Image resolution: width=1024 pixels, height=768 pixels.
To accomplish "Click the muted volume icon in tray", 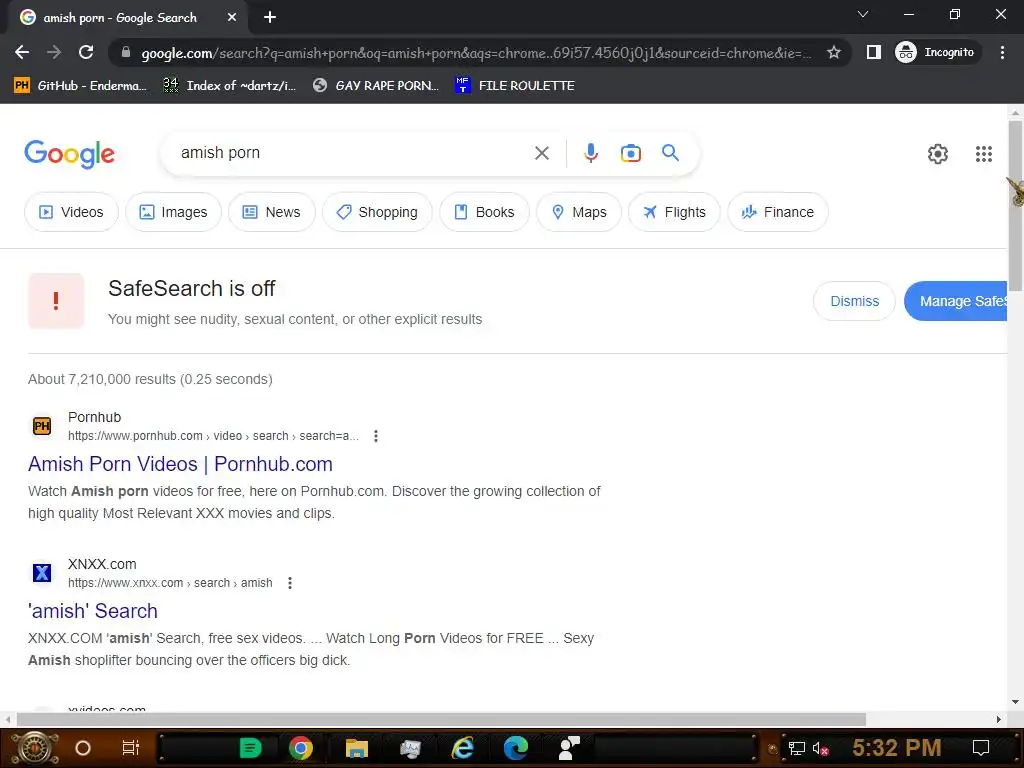I will (x=820, y=748).
